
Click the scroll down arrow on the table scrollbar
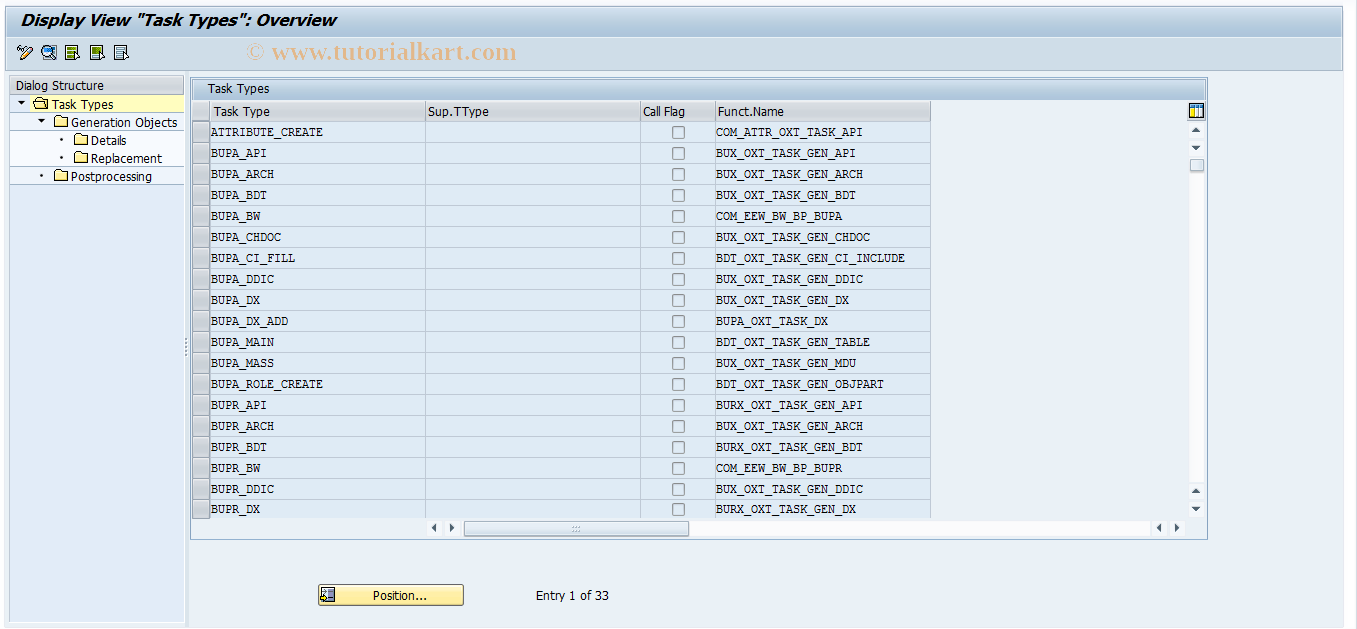[1196, 146]
